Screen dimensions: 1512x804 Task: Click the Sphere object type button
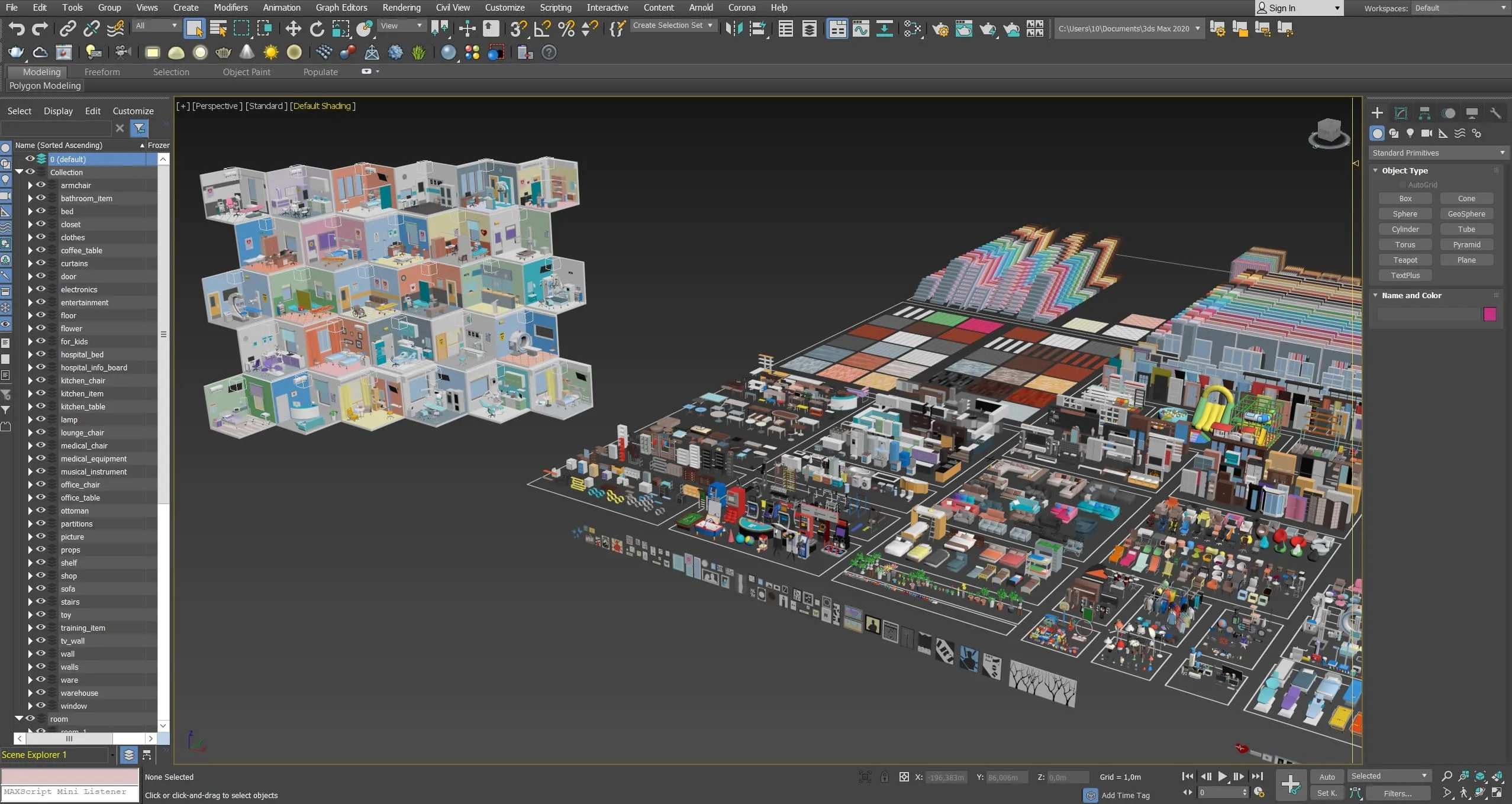pyautogui.click(x=1405, y=214)
